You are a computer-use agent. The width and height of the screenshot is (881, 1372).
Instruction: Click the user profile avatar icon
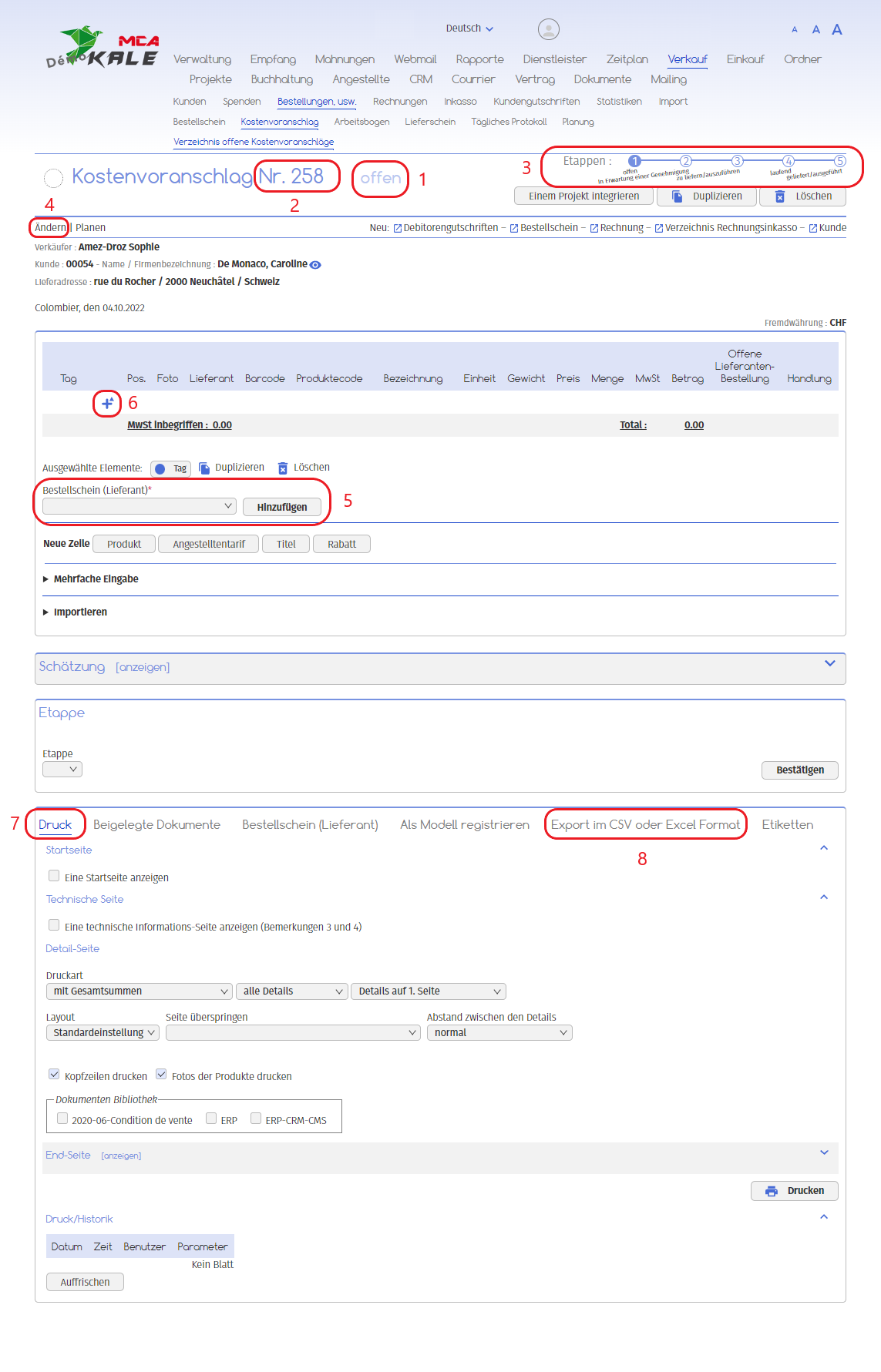point(548,29)
